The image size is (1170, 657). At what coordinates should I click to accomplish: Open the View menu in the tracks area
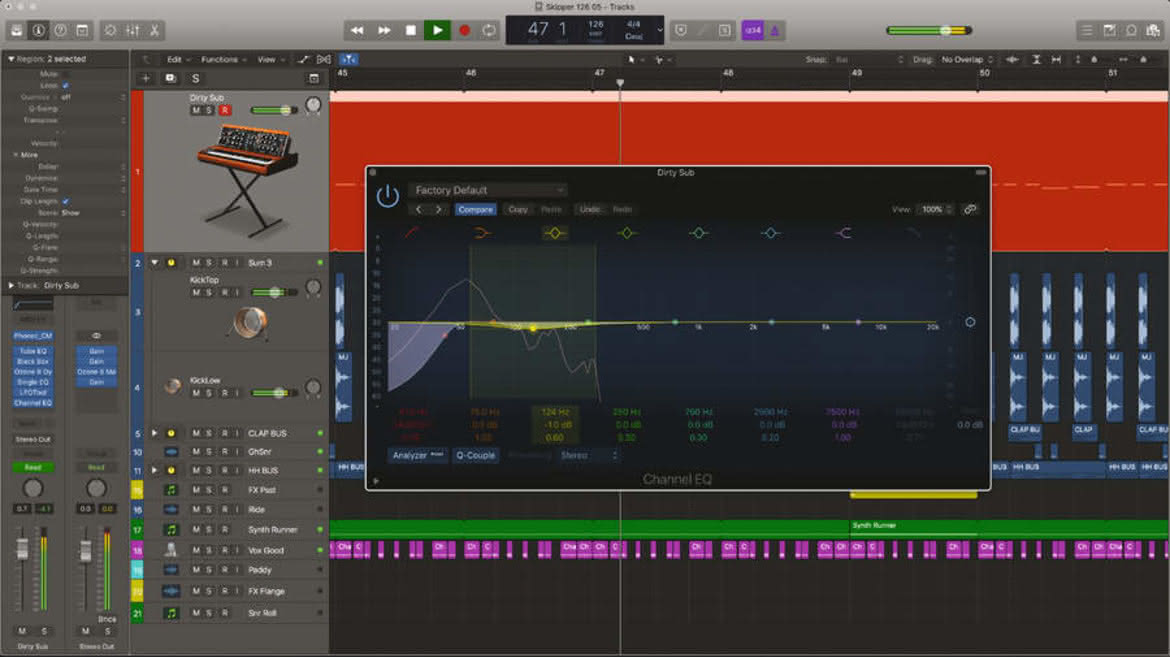point(271,60)
